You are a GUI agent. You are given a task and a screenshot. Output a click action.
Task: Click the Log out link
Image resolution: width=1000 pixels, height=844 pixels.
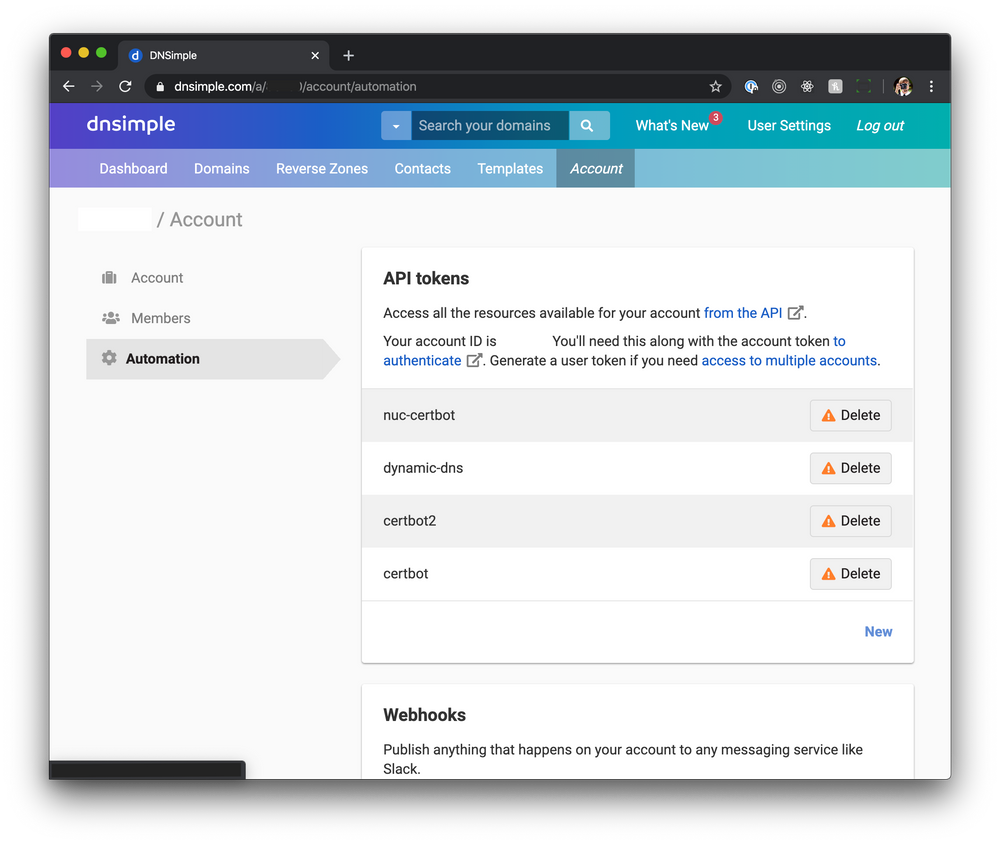[879, 125]
